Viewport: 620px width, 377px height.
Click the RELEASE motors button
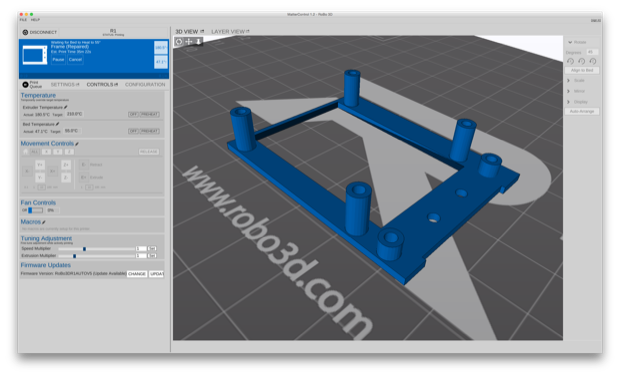click(149, 152)
